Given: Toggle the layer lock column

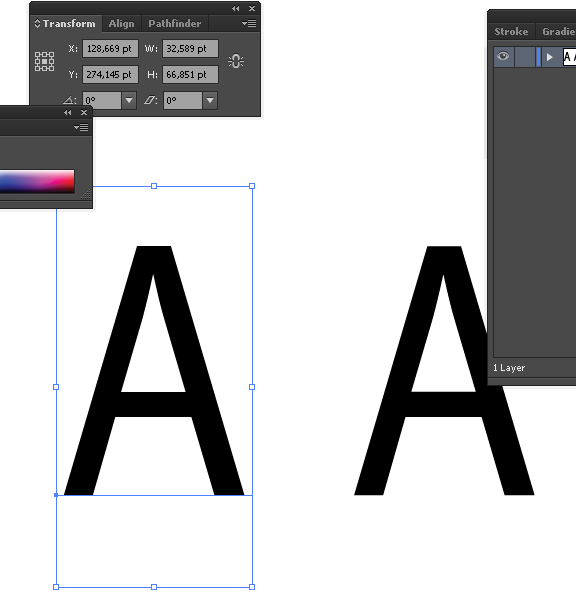Looking at the screenshot, I should pos(525,57).
